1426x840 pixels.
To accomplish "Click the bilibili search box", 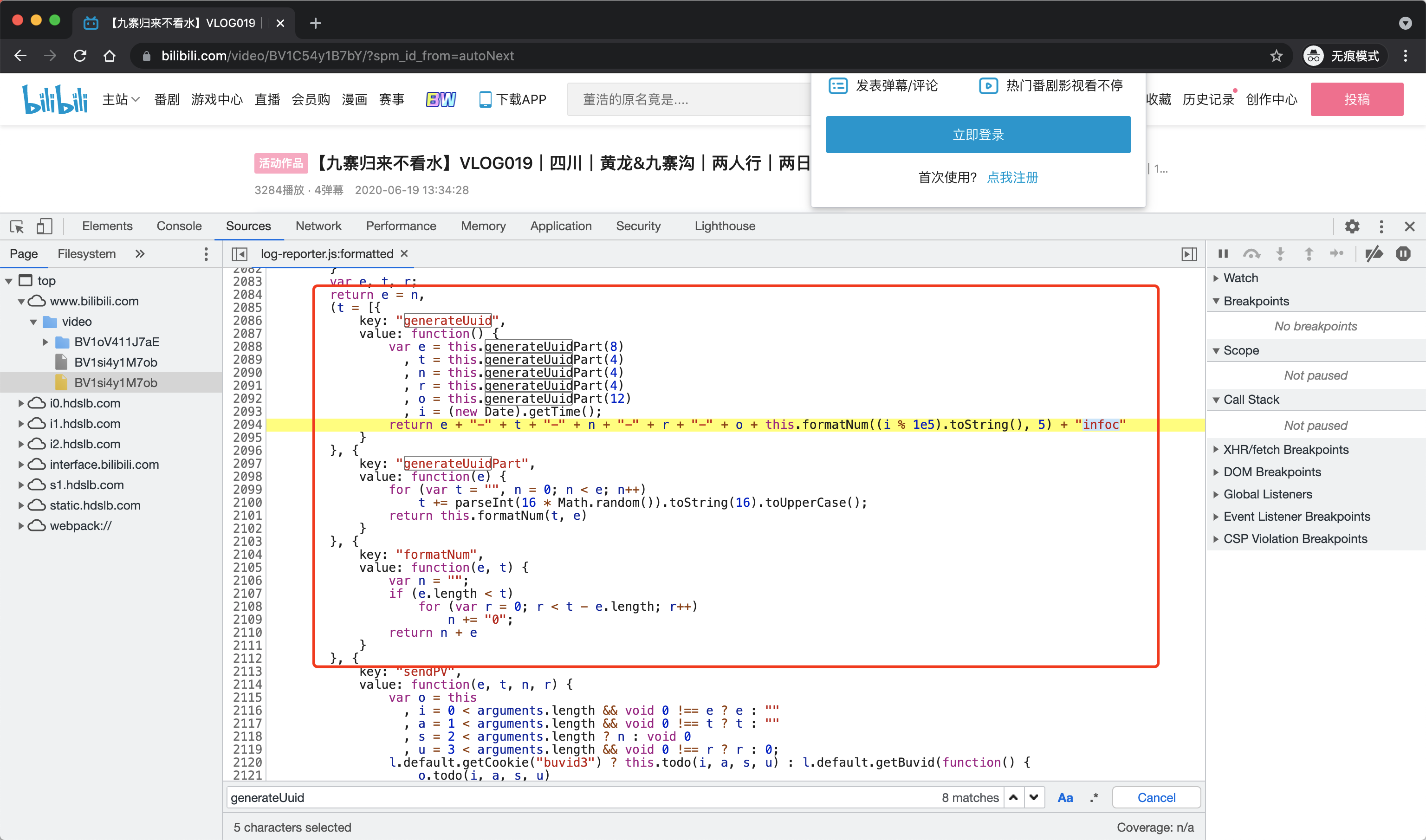I will point(688,100).
